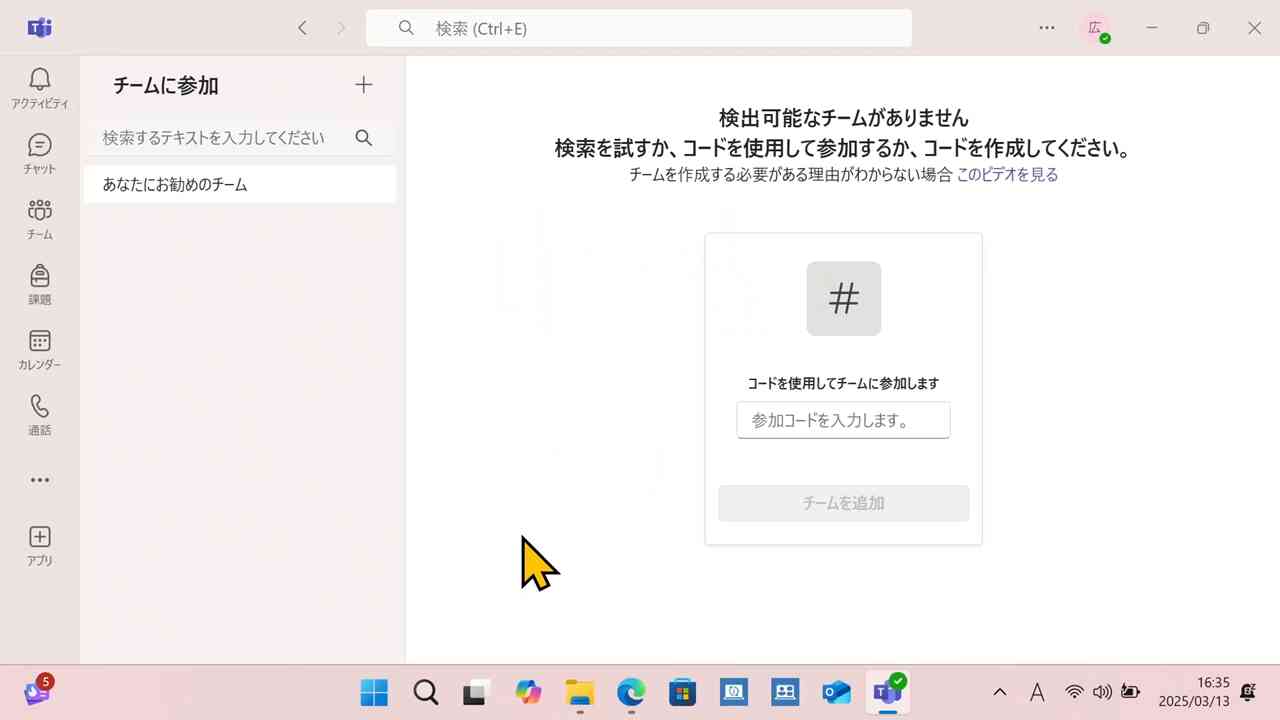Open the アクティビティ (Activity) feed
Screen dimensions: 1280x720
tap(39, 86)
